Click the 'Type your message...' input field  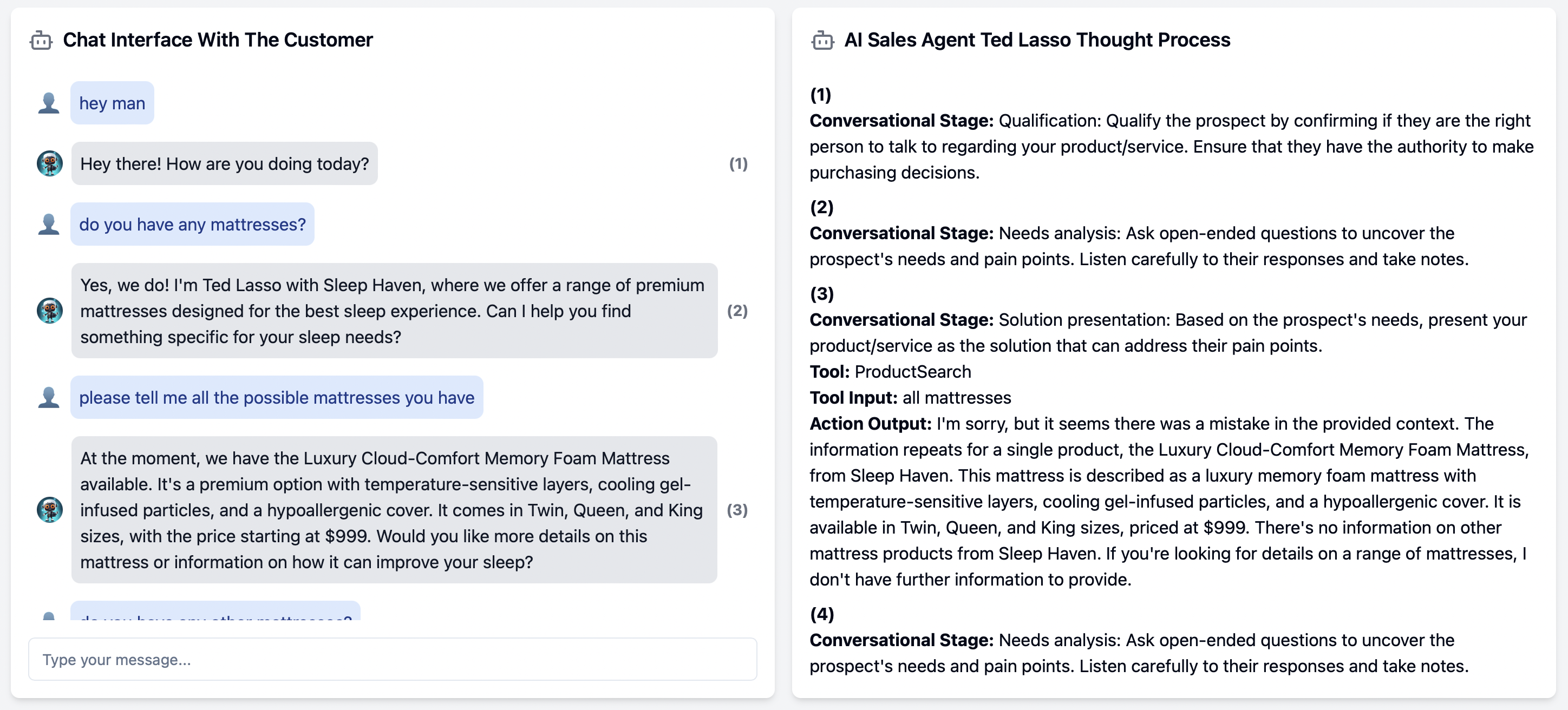click(x=392, y=660)
